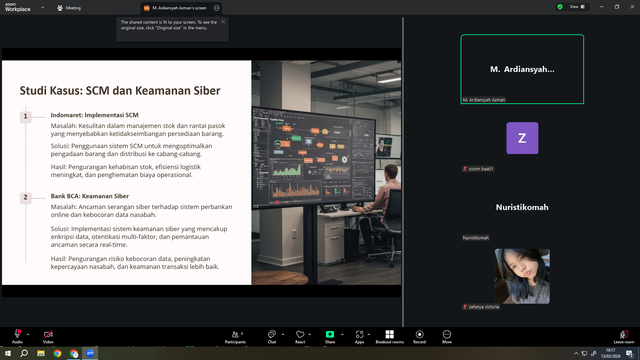This screenshot has width=640, height=360.
Task: Unmute the Audio microphone button
Action: click(x=17, y=336)
